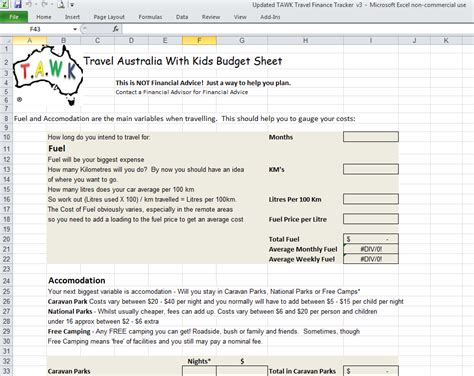Switch to the View ribbon tab
The image size is (474, 376).
pos(240,17)
